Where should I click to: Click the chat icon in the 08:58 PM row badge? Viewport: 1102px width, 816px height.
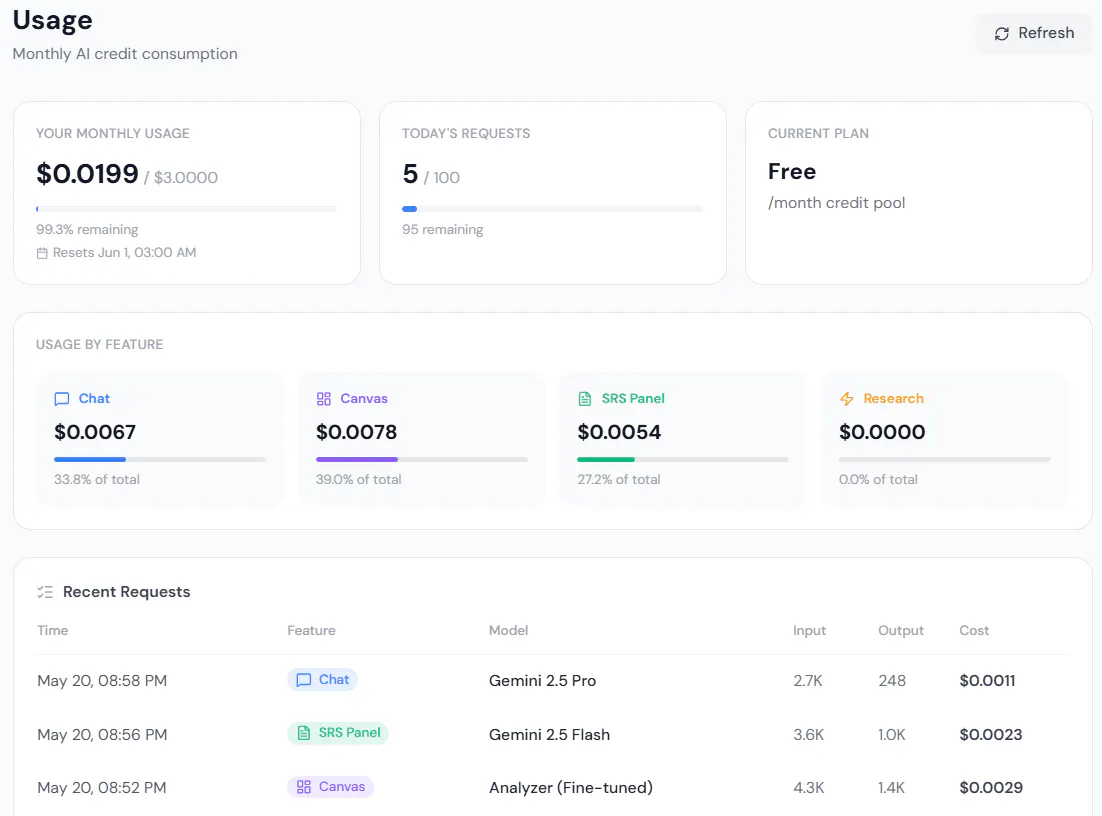click(304, 680)
